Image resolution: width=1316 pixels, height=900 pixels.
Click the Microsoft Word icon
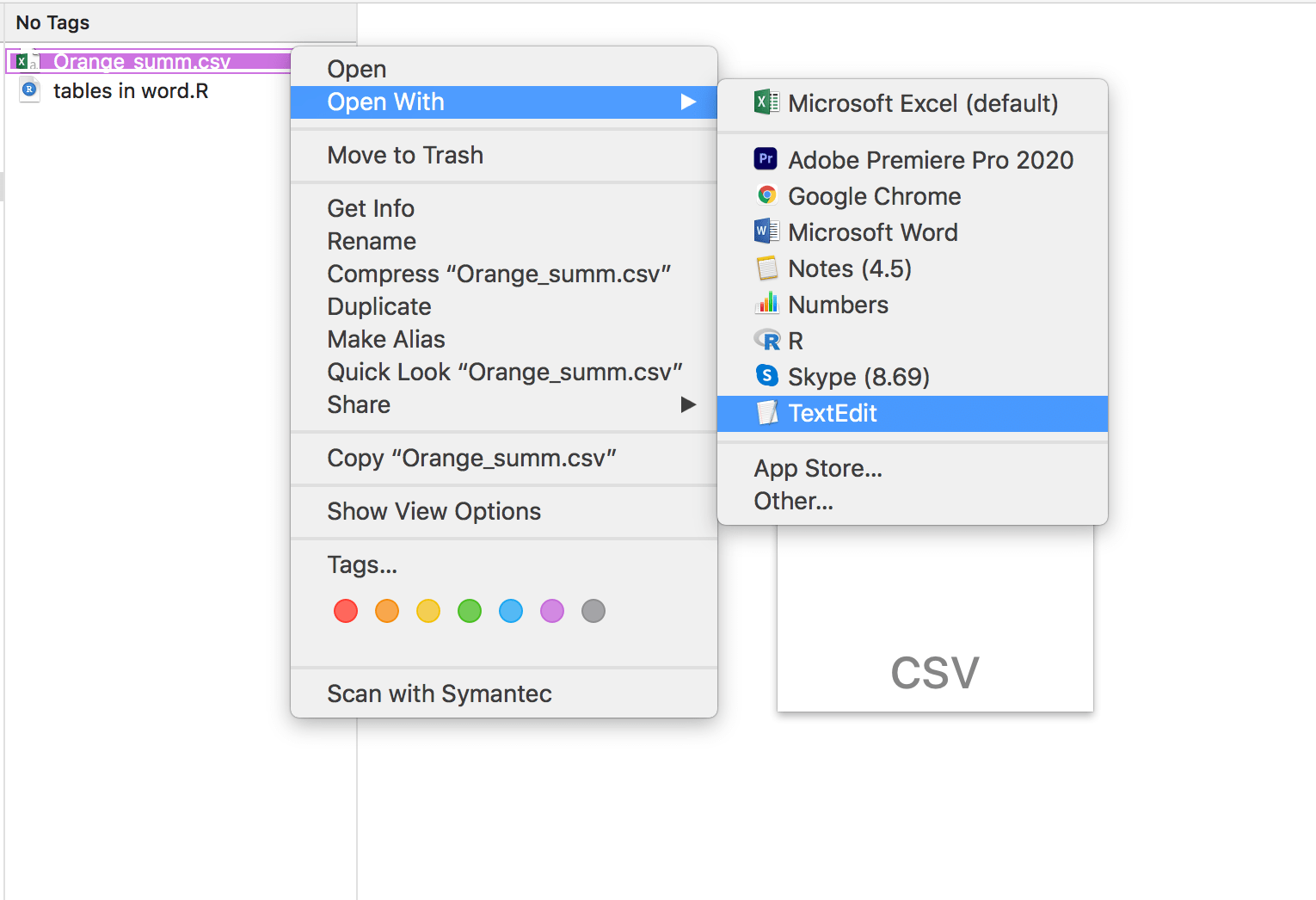point(765,231)
